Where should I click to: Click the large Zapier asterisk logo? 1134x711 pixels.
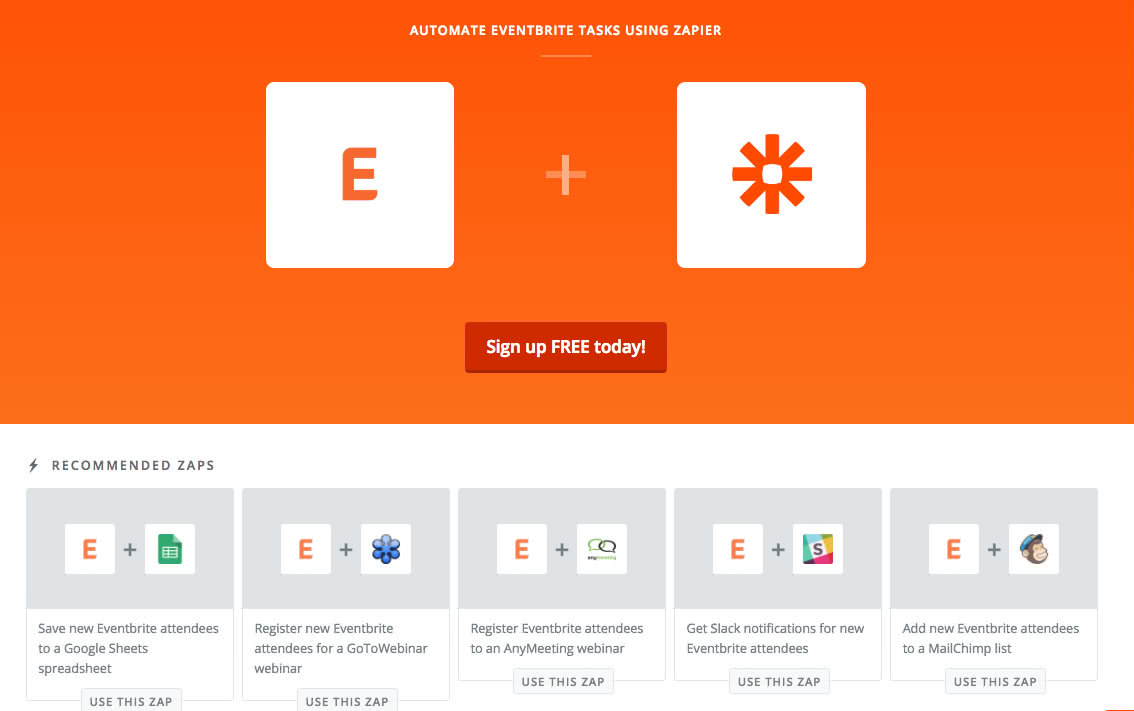pos(770,174)
